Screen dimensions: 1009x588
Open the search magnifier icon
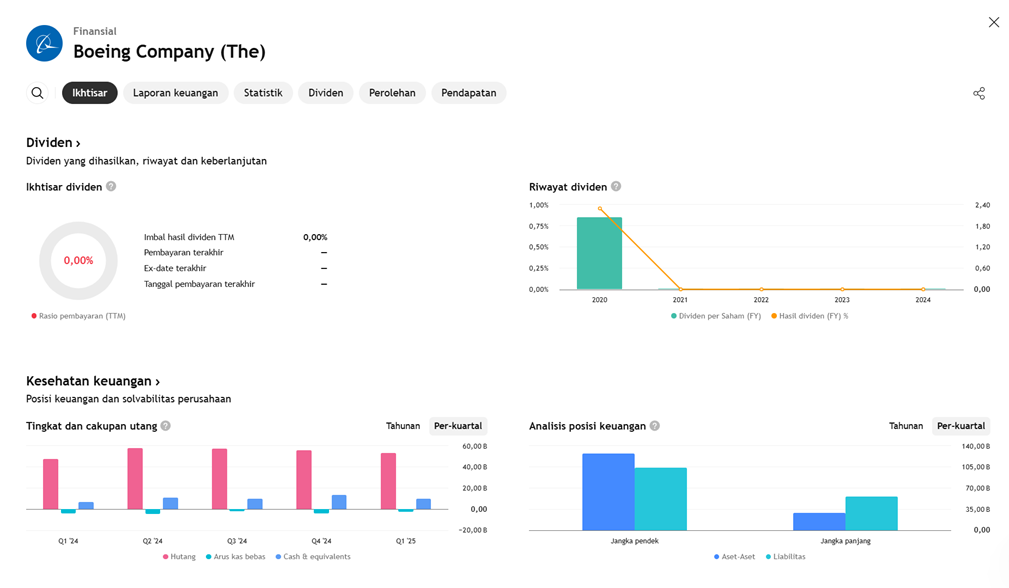37,93
